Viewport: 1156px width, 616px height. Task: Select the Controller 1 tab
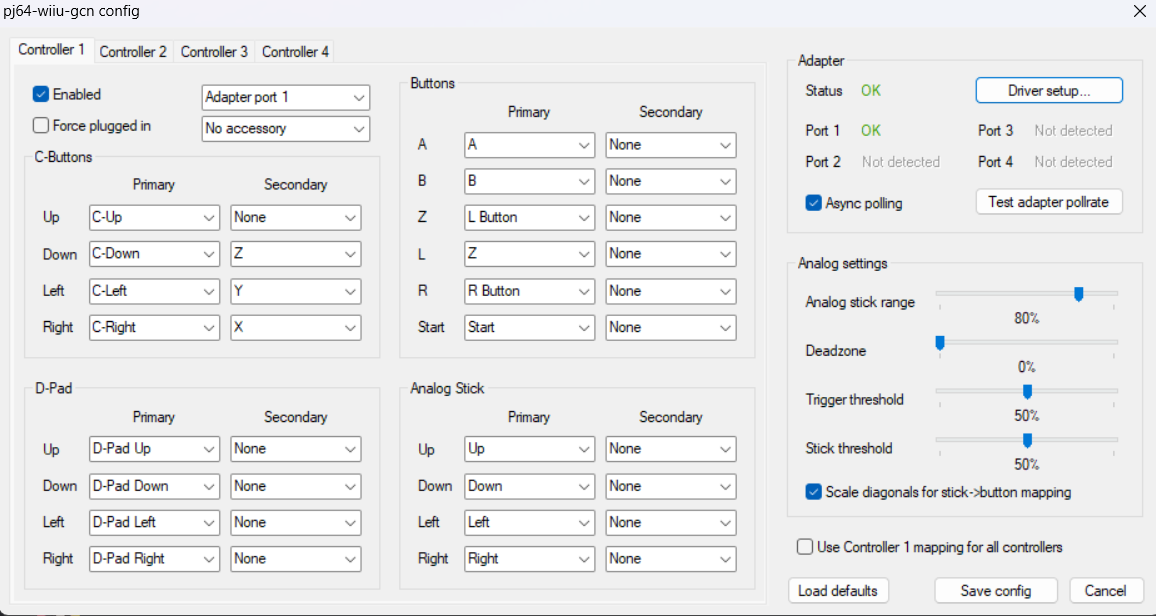[x=52, y=50]
